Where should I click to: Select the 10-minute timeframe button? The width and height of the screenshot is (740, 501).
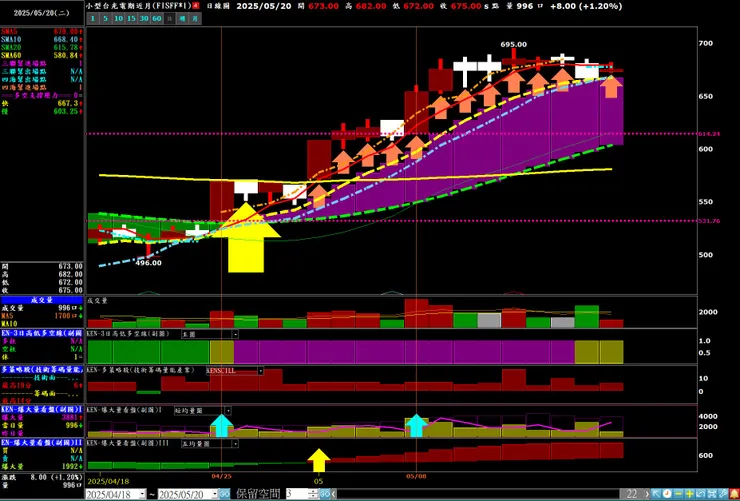tap(118, 18)
